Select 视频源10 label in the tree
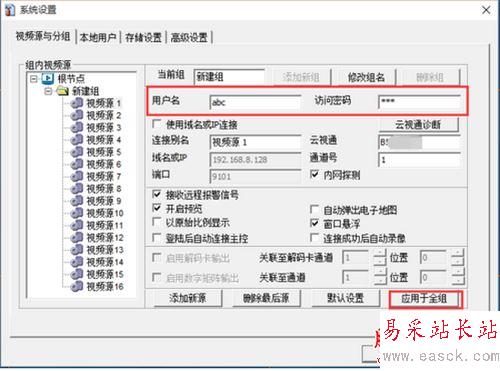This screenshot has height=371, width=500. 105,213
